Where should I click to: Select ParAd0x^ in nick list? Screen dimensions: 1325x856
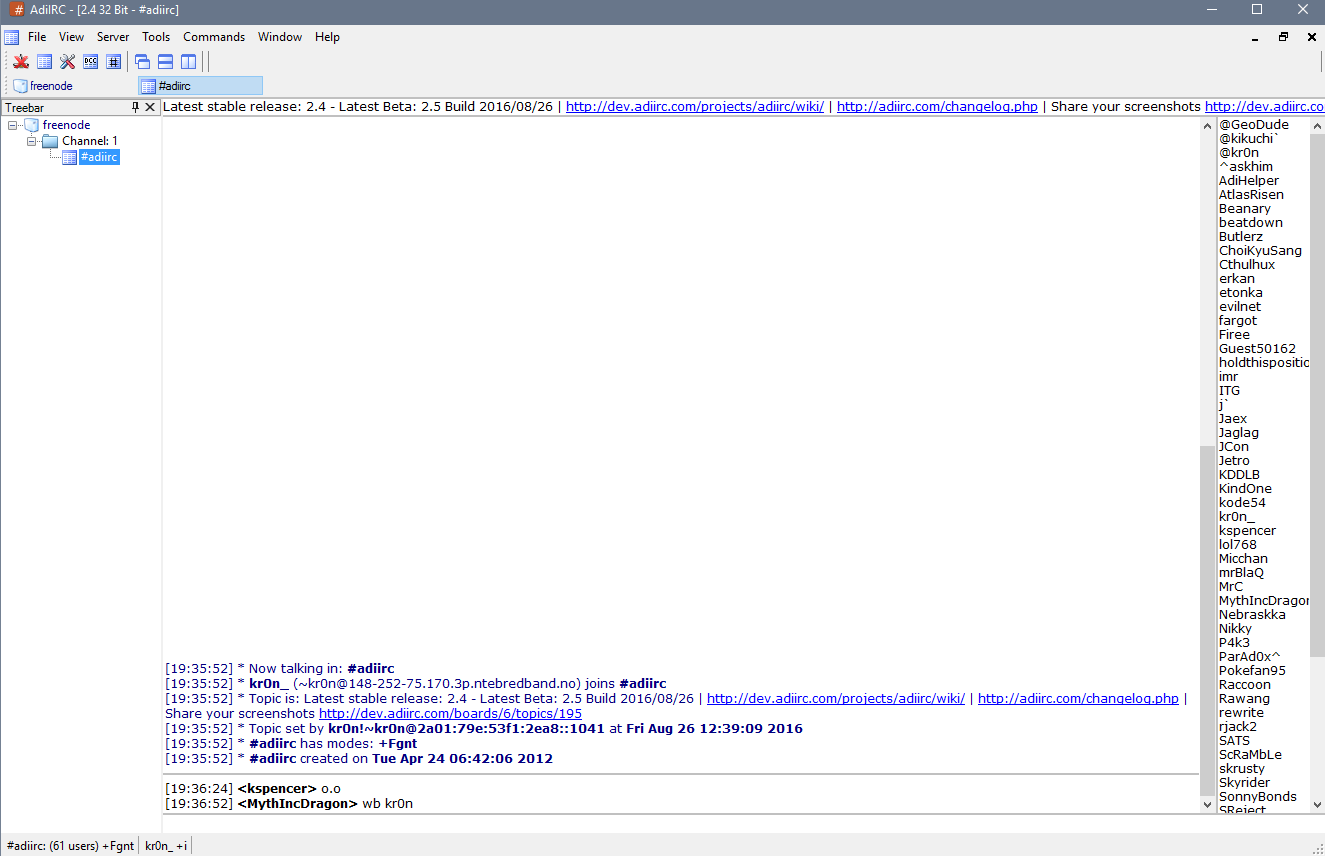[x=1250, y=657]
